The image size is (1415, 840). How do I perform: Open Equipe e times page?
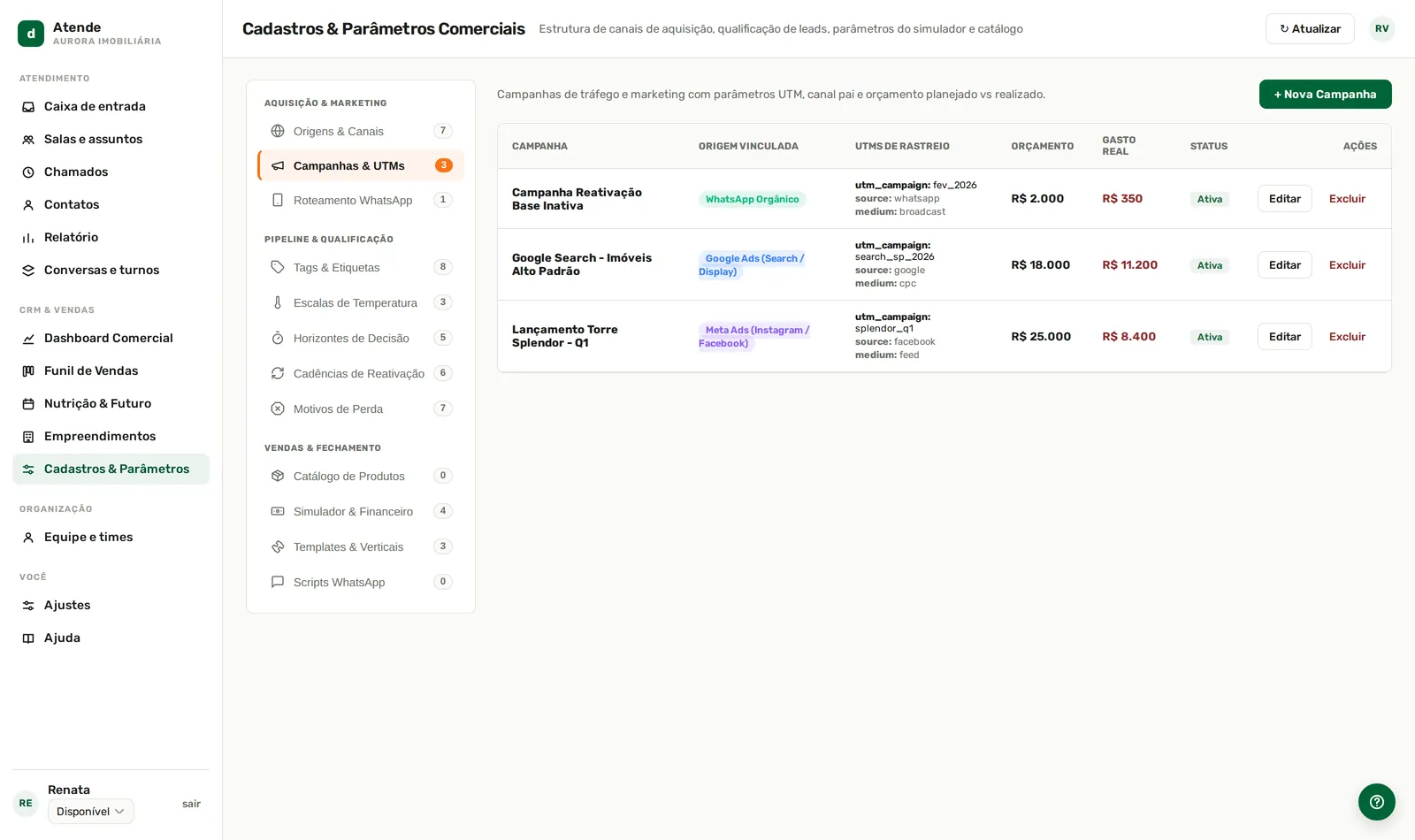(x=111, y=537)
